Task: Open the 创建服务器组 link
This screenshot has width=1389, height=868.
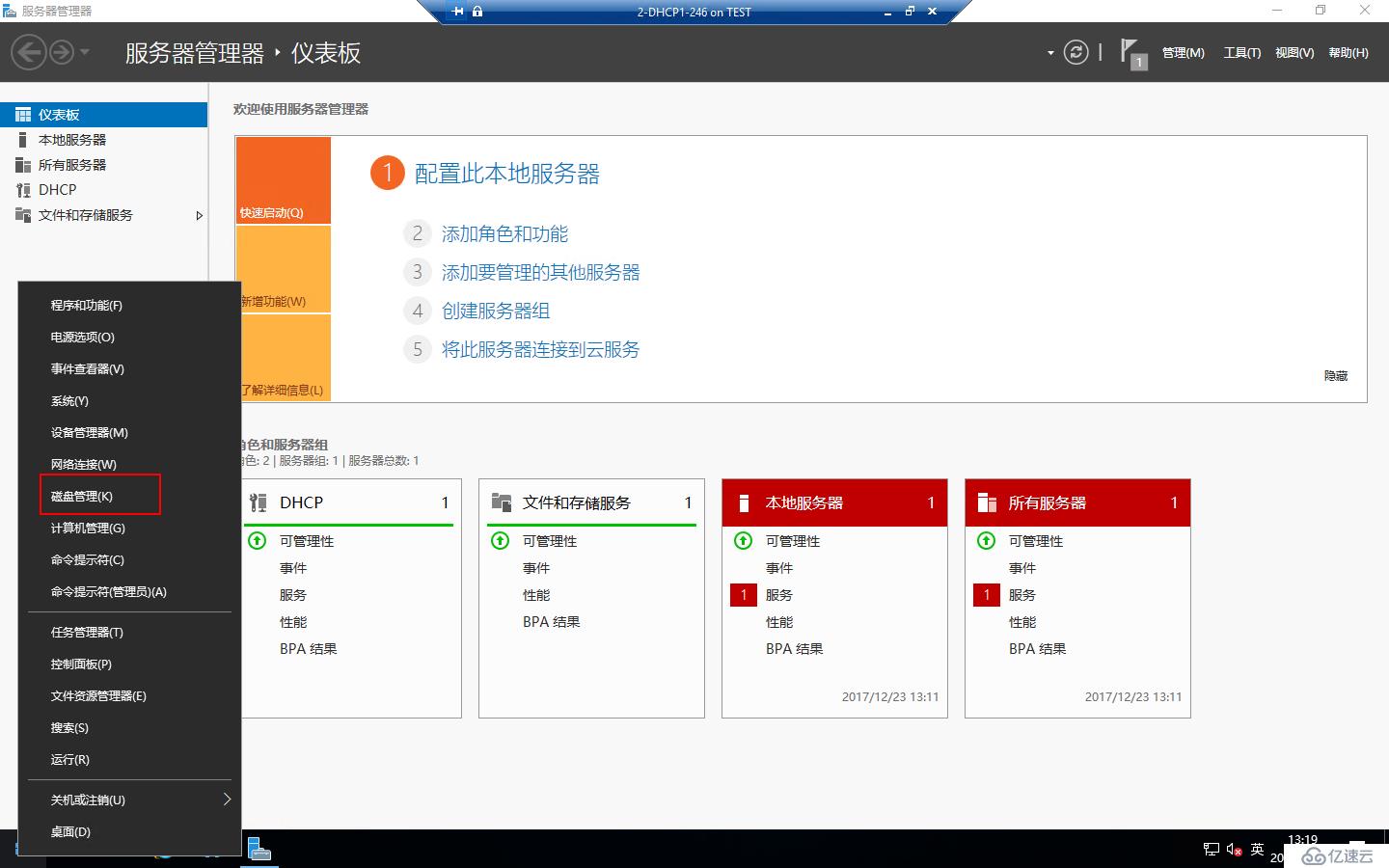Action: pos(496,311)
